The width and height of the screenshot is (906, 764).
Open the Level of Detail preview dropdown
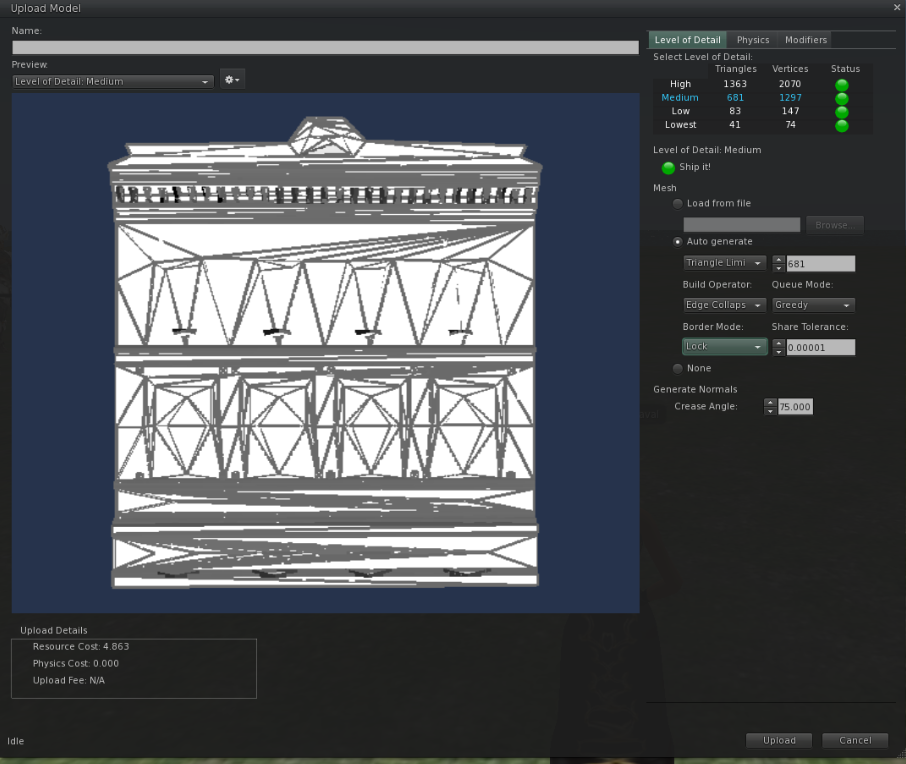pyautogui.click(x=113, y=82)
